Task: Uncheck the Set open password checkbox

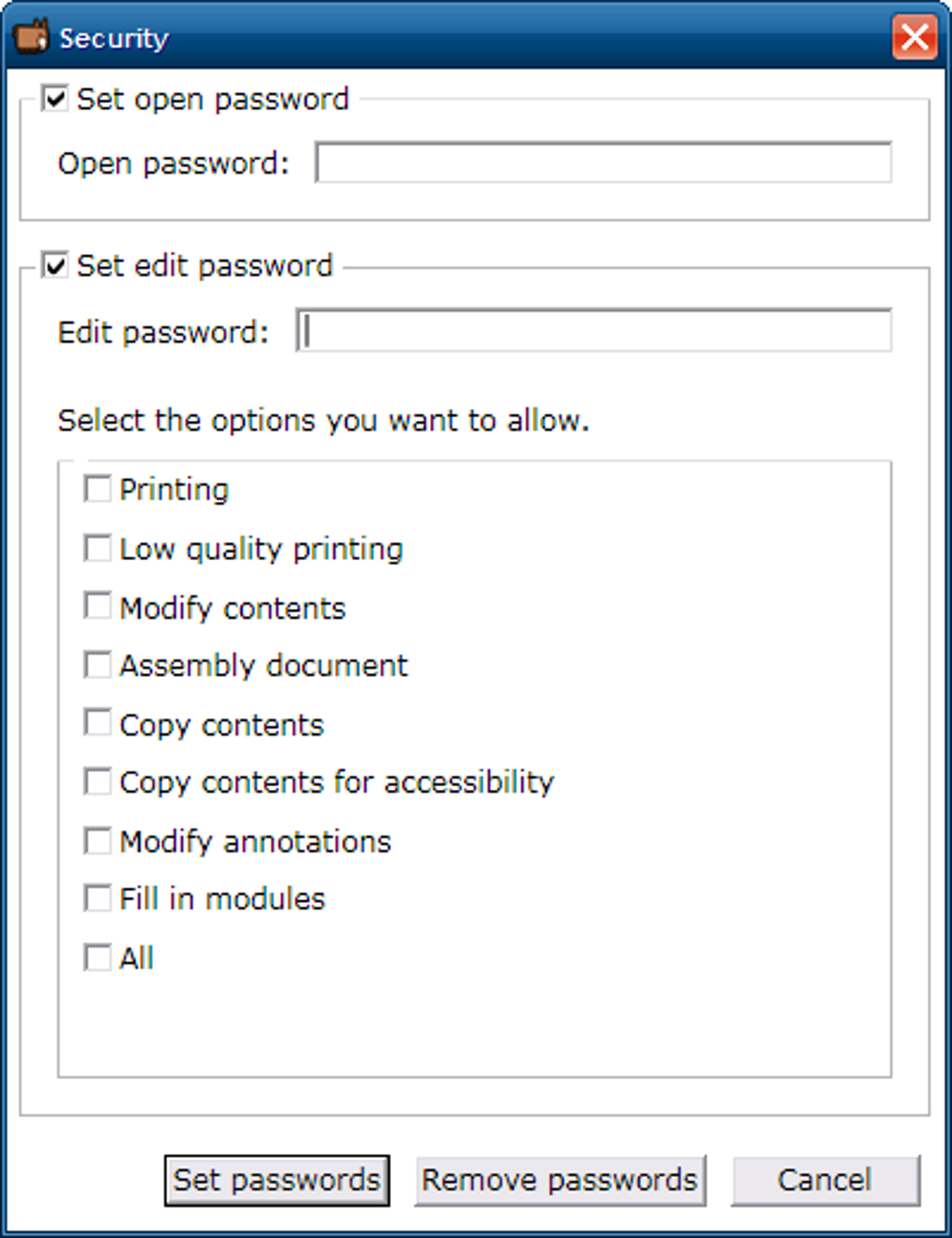Action: point(55,98)
